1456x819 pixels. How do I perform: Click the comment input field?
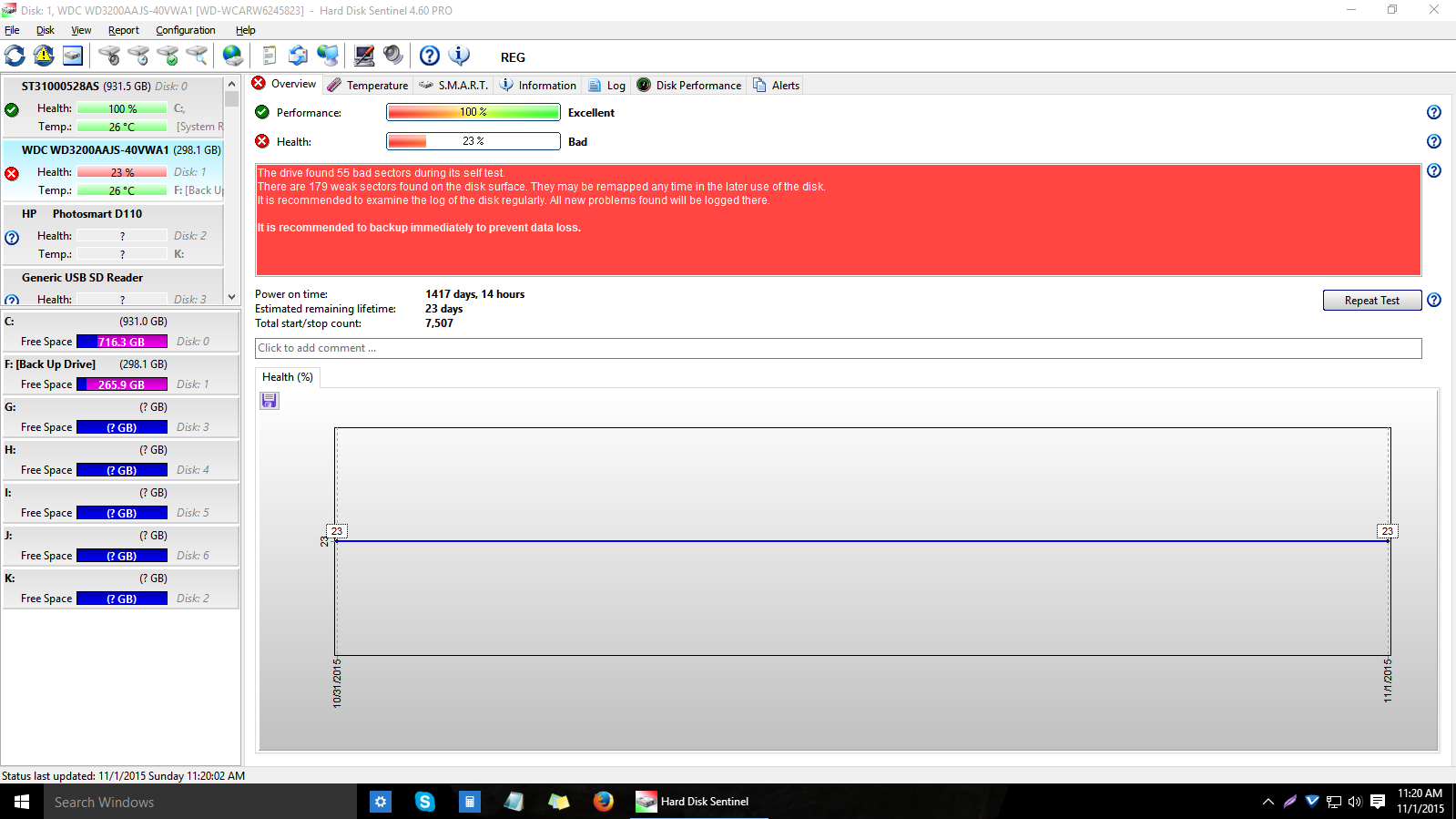(838, 348)
